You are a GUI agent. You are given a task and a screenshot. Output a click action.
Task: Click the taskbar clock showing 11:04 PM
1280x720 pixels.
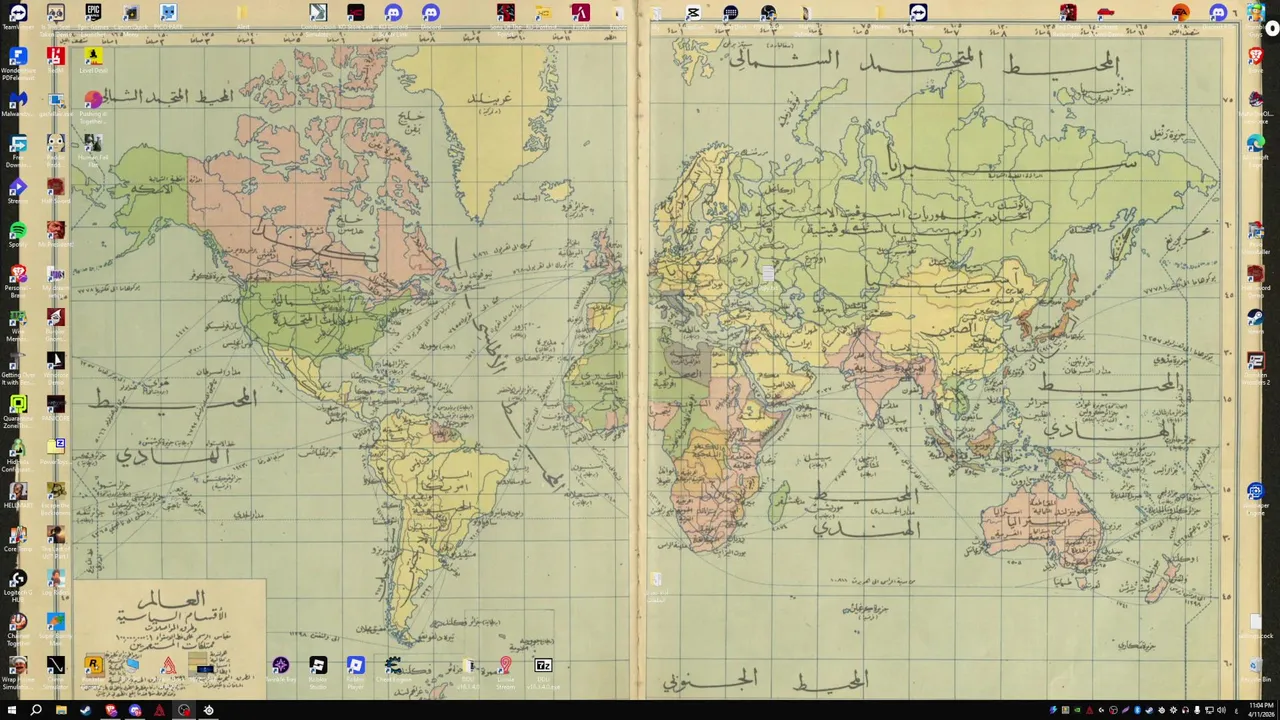click(1261, 710)
